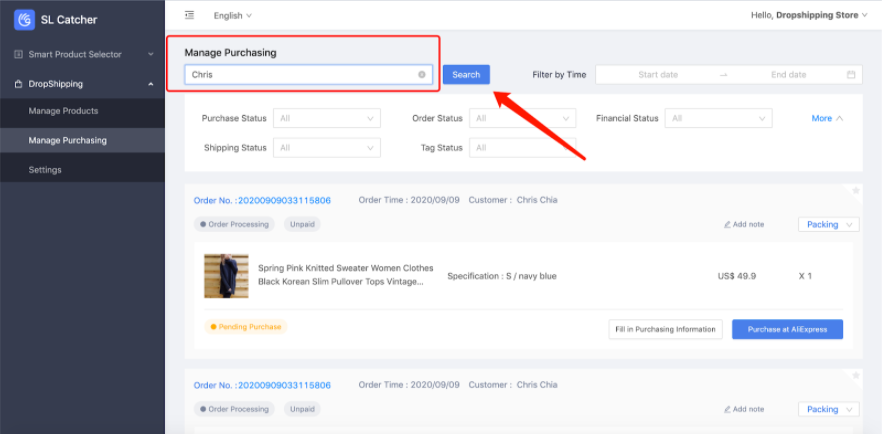Collapse the DropShipping menu section
Viewport: 882px width, 434px height.
[150, 84]
